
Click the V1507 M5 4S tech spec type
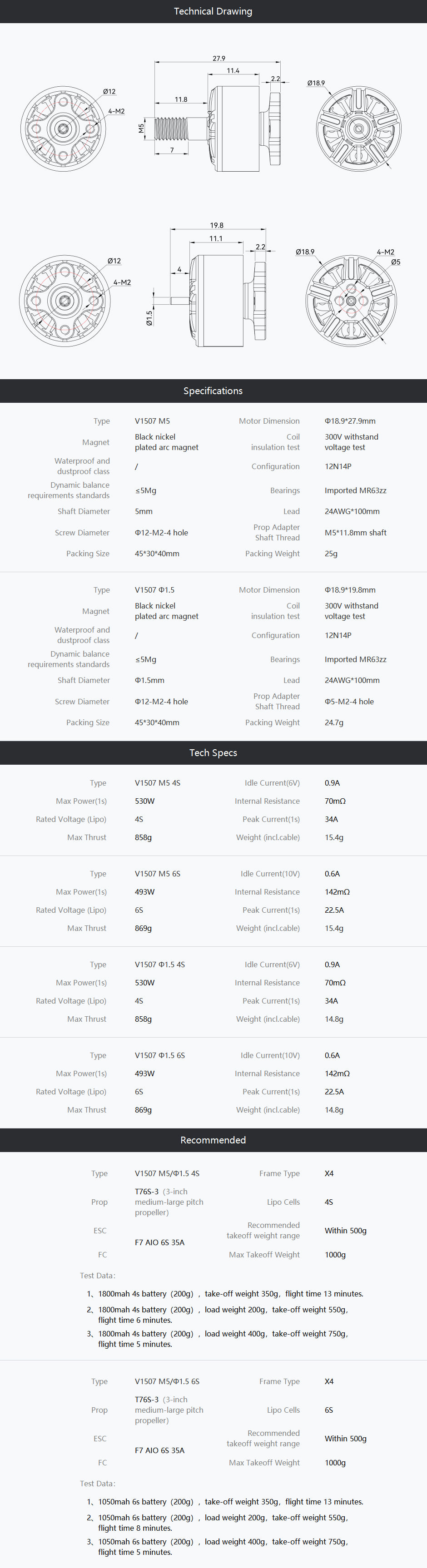point(157,783)
